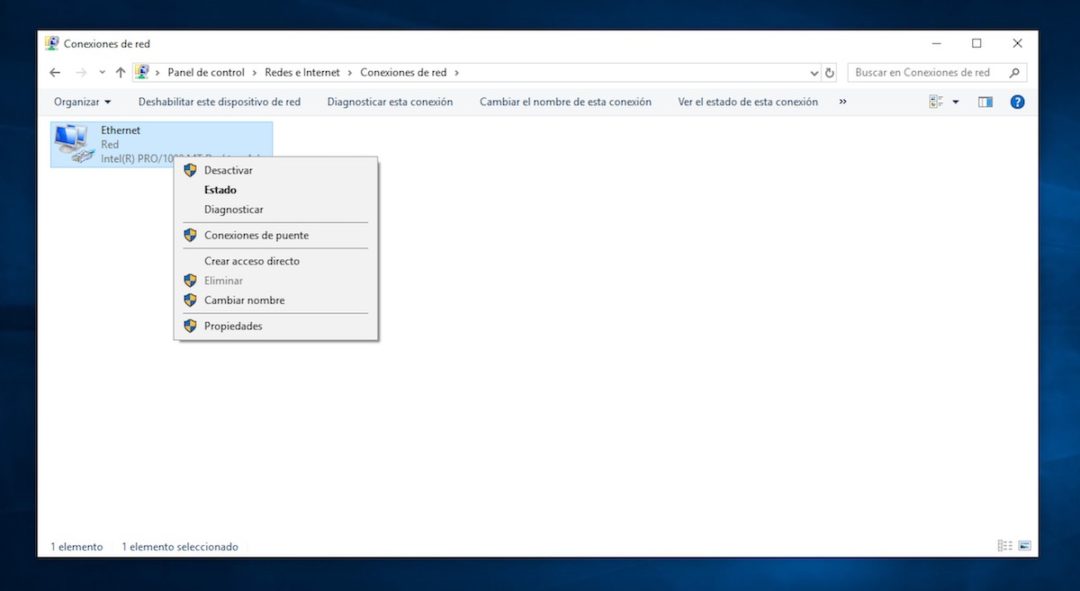Image resolution: width=1080 pixels, height=591 pixels.
Task: Expand the views dropdown arrow near preview icon
Action: [955, 101]
